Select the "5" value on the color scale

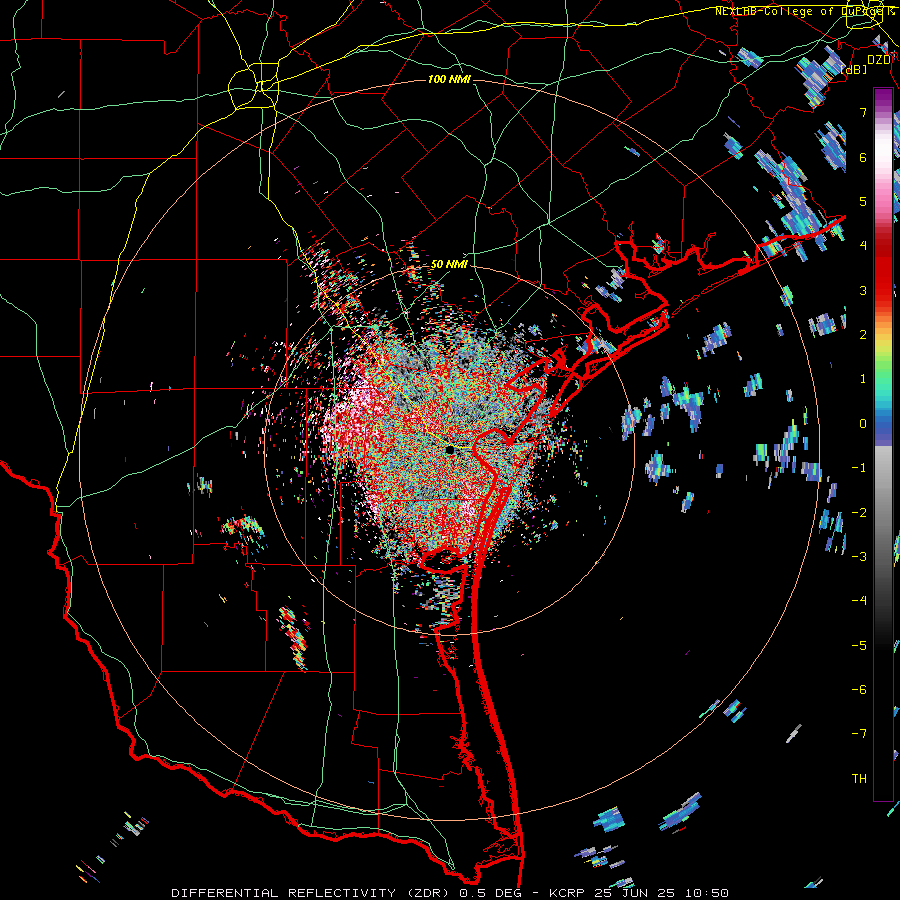(x=863, y=201)
